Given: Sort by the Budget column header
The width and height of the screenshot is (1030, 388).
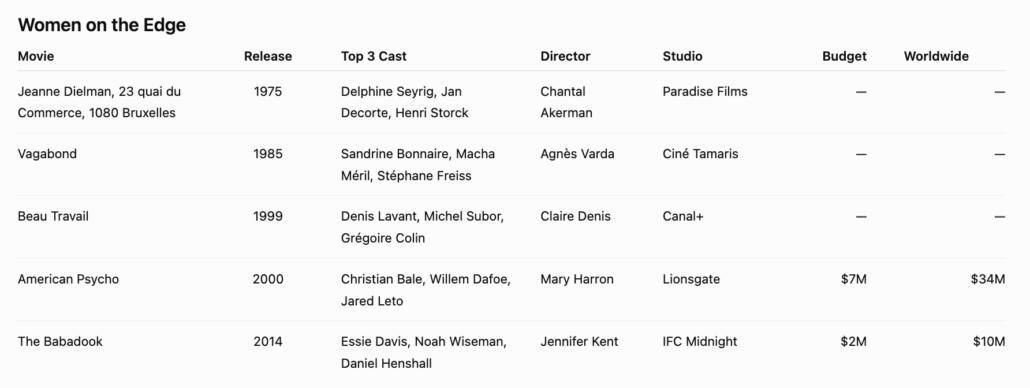Looking at the screenshot, I should pos(844,56).
